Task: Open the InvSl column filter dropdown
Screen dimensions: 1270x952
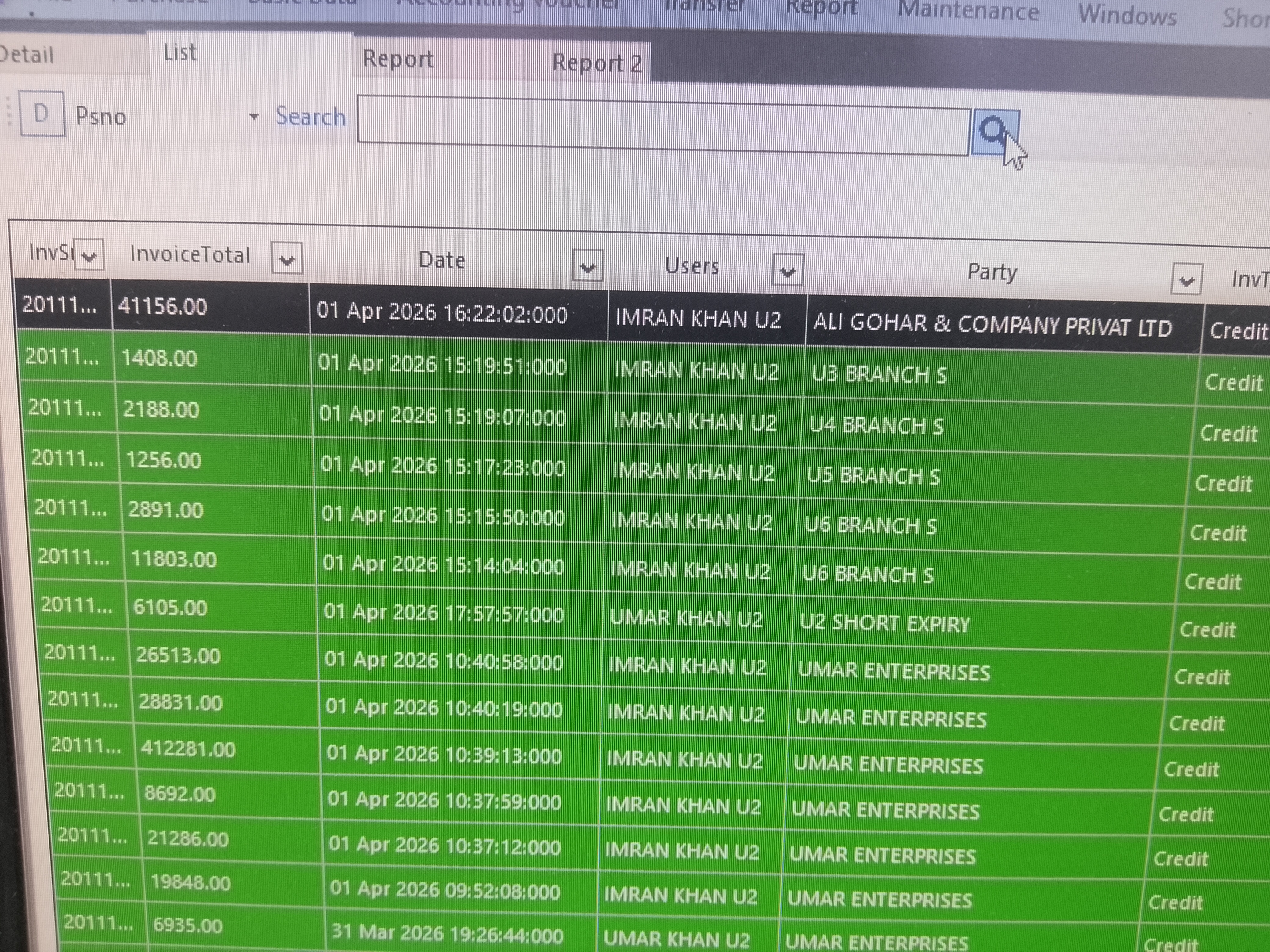Action: point(89,255)
